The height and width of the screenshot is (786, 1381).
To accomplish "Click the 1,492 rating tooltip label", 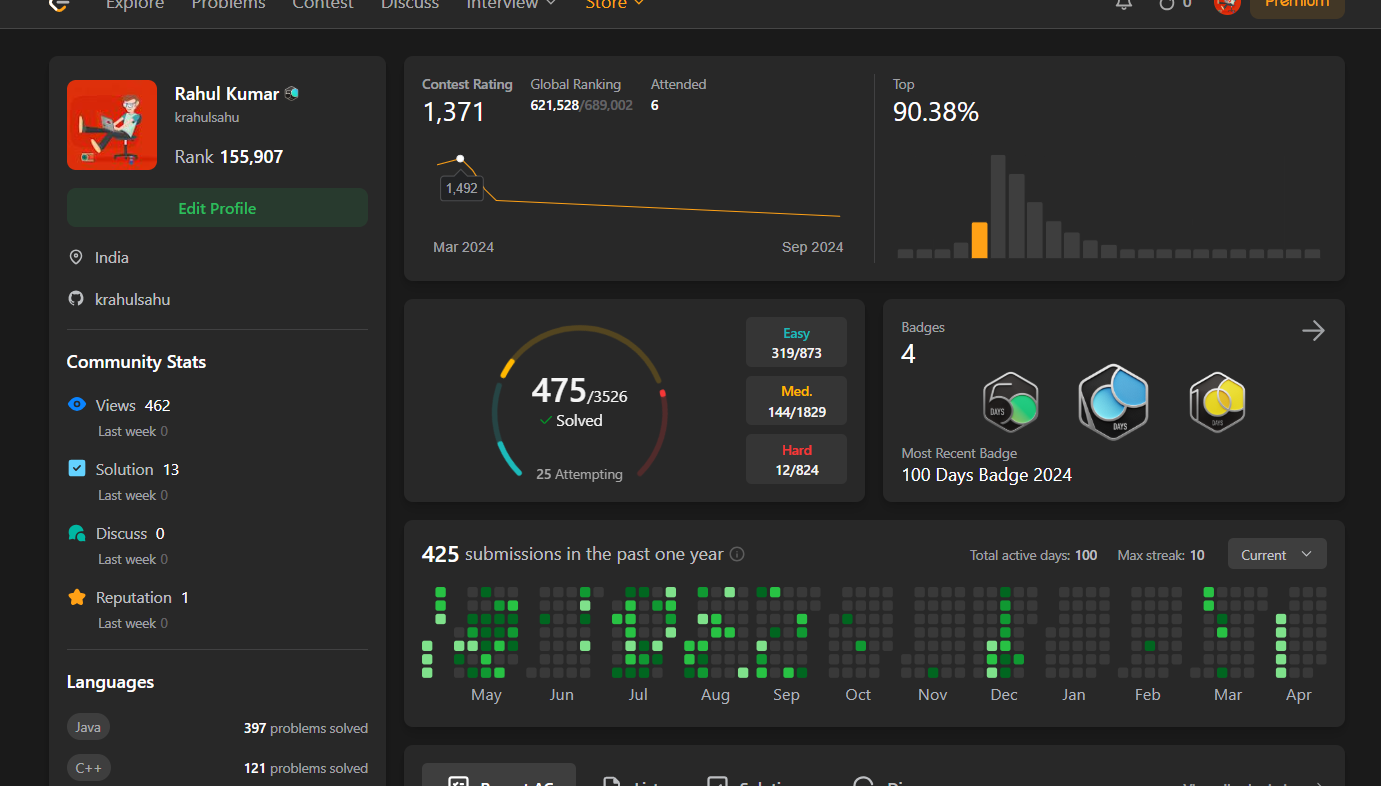I will pos(462,188).
